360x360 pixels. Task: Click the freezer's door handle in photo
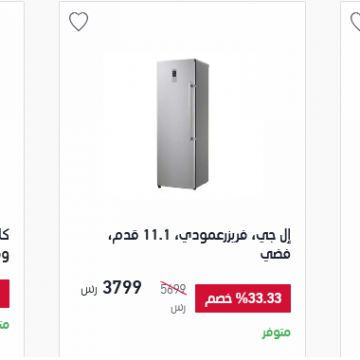[191, 112]
